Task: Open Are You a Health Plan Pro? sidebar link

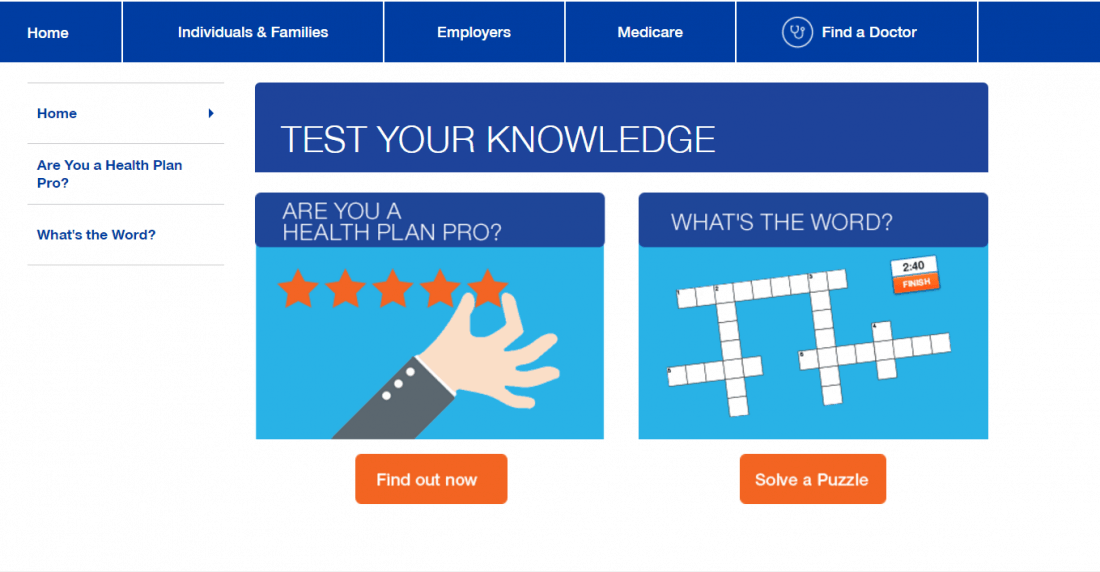Action: (x=109, y=174)
